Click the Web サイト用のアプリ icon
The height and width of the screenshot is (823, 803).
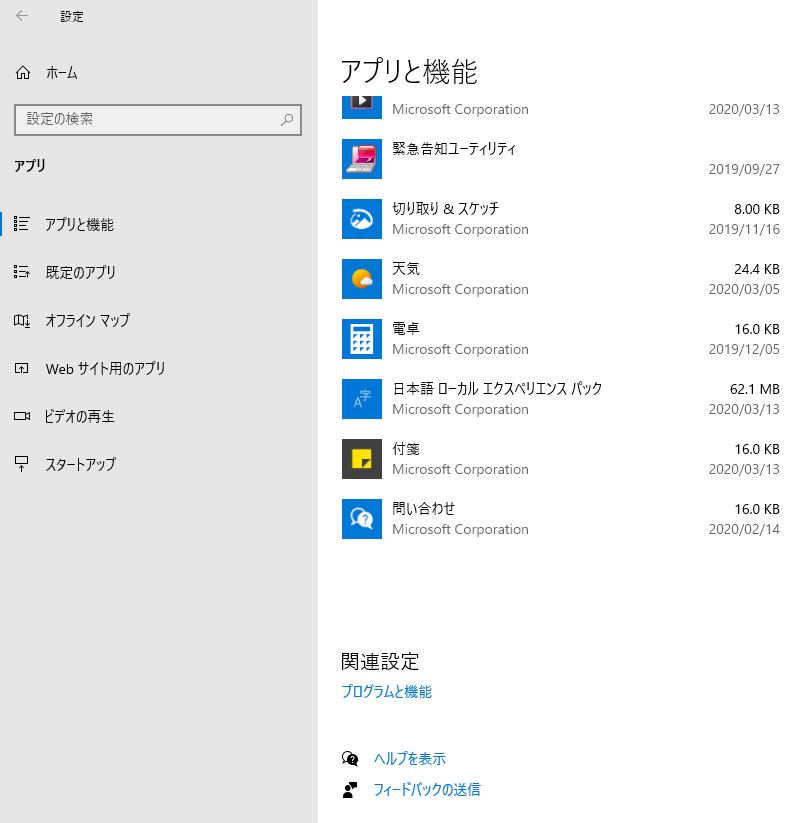22,368
